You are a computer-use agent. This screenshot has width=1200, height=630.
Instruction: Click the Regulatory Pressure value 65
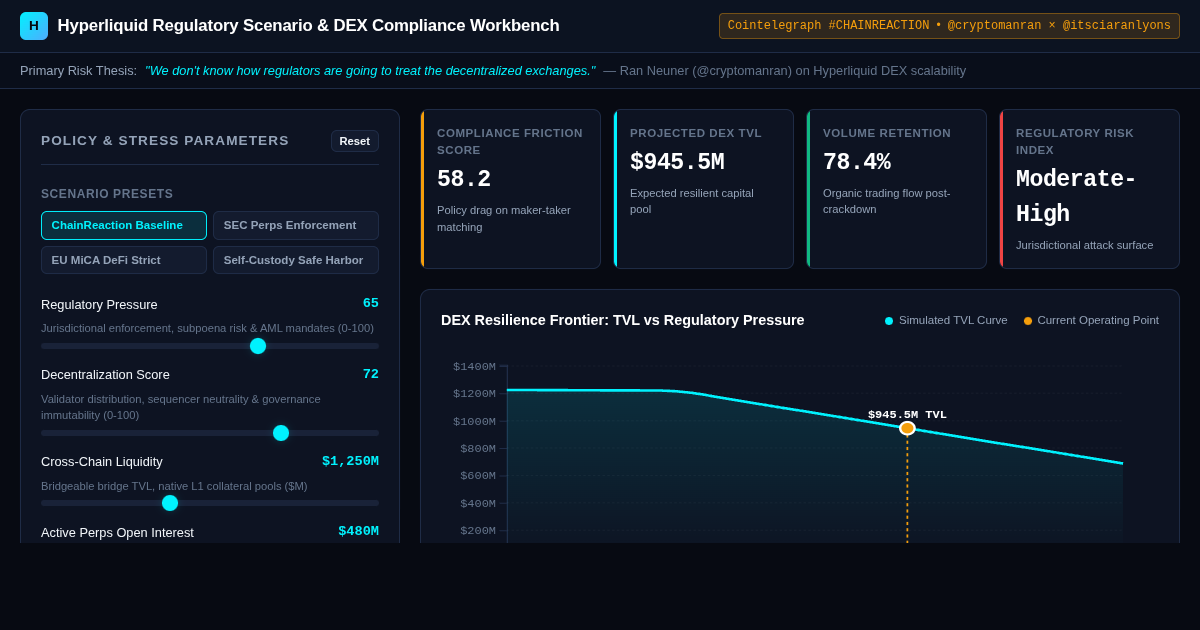[x=371, y=303]
